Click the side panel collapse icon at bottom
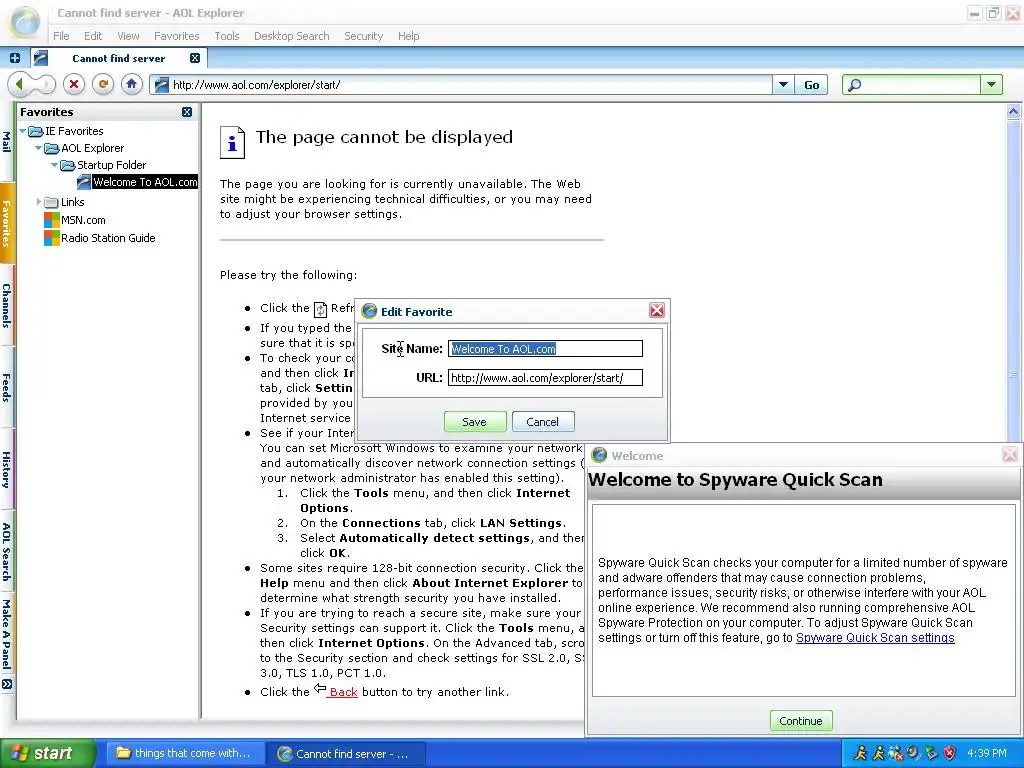Viewport: 1024px width, 768px height. pyautogui.click(x=7, y=684)
